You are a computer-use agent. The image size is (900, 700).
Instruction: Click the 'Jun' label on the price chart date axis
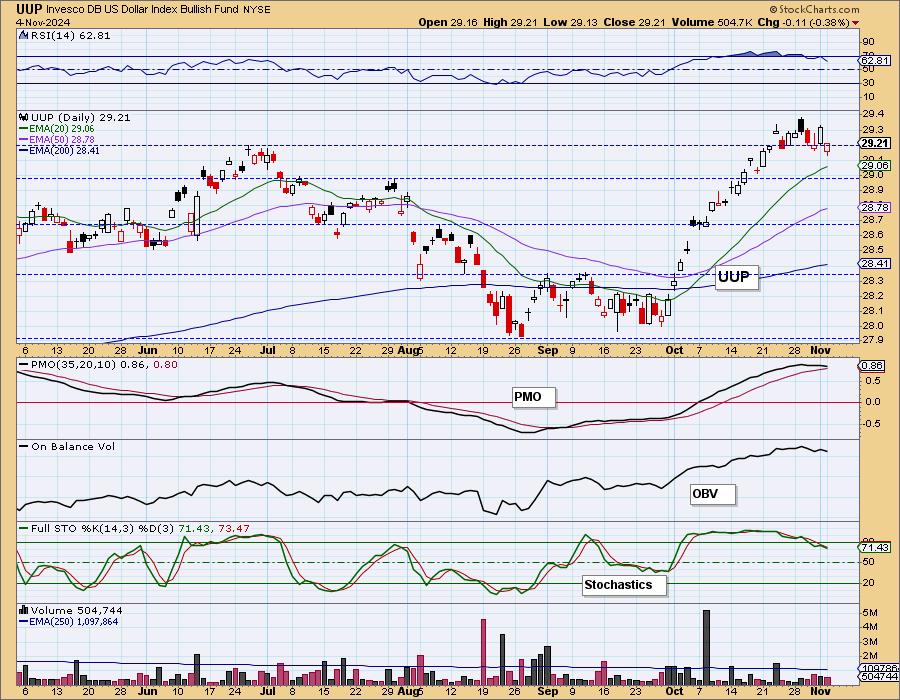point(148,350)
